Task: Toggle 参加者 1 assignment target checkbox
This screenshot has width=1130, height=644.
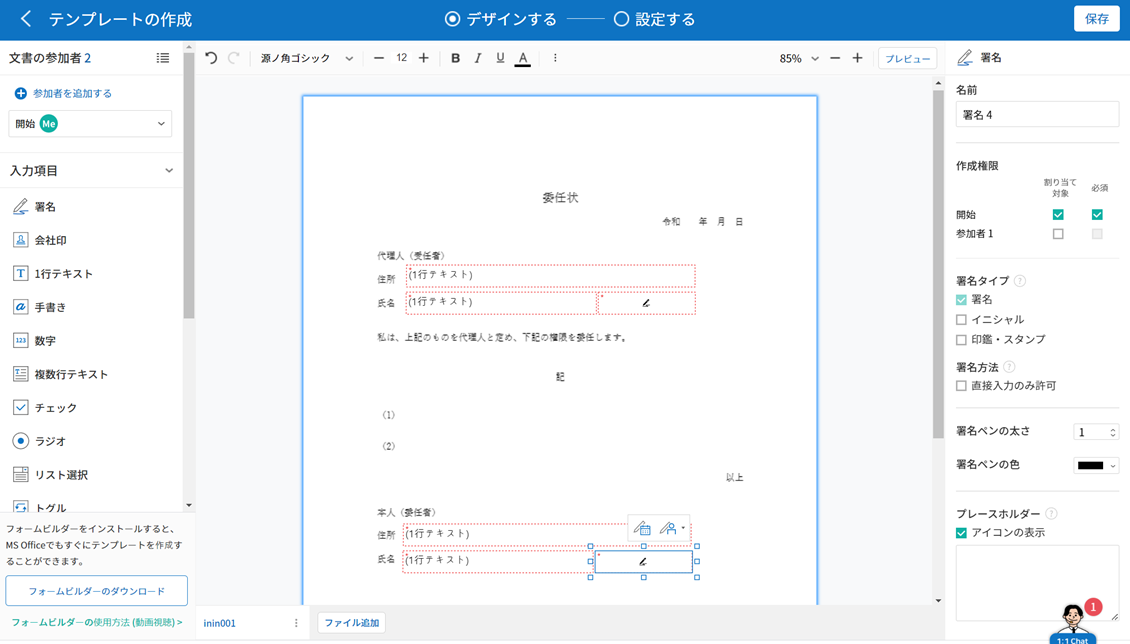Action: pos(1058,234)
